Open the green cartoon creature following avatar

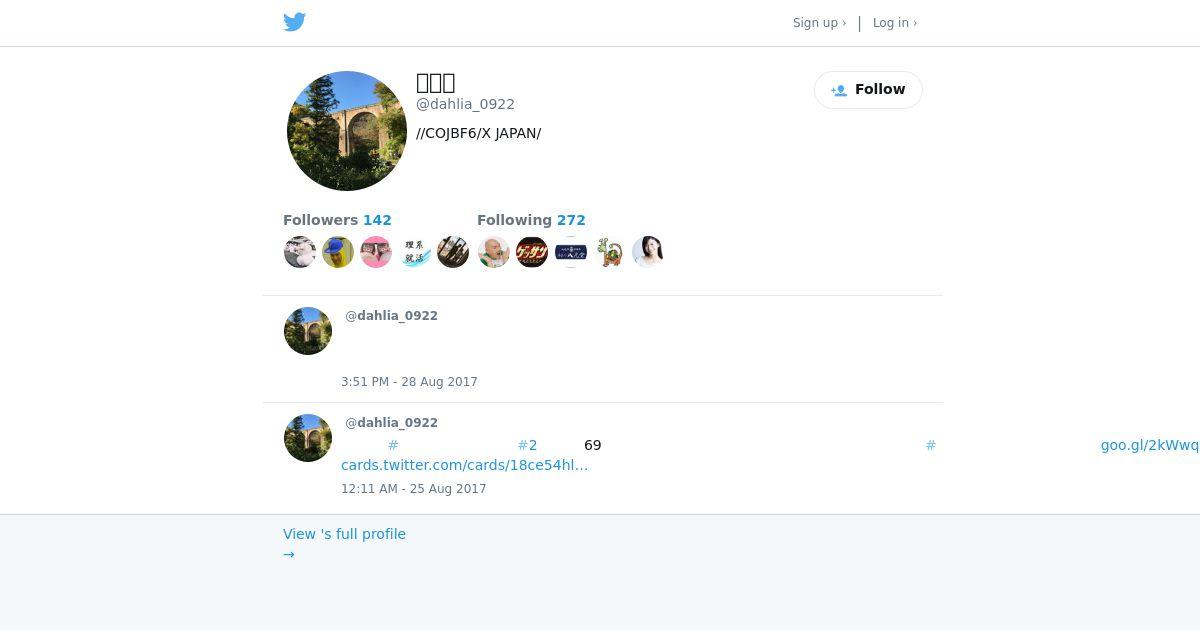609,252
